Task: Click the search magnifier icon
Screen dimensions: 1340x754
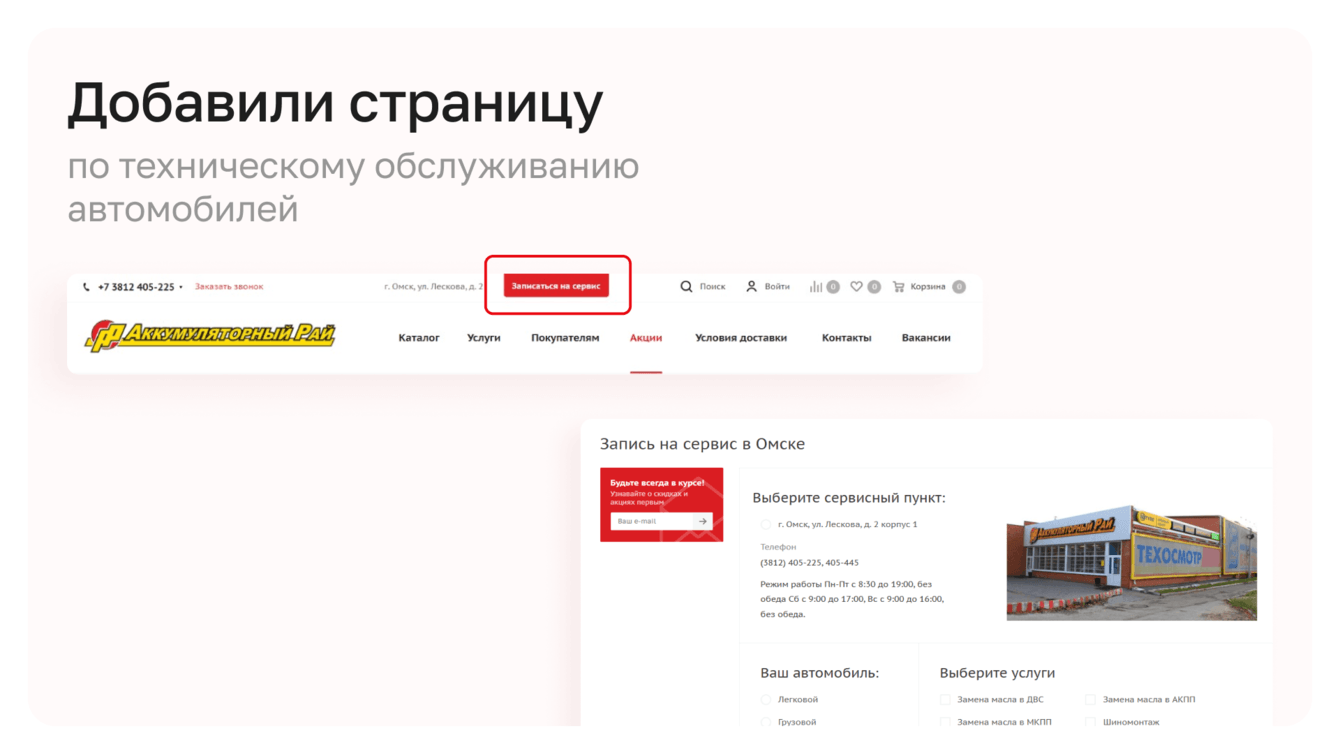Action: click(686, 287)
